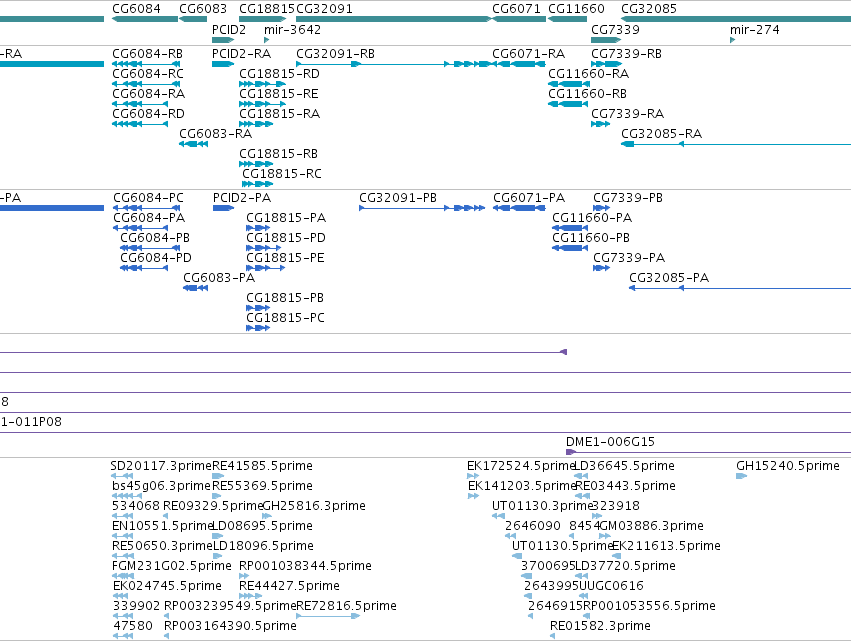Select protein CG7339-PA
The width and height of the screenshot is (851, 641).
pyautogui.click(x=629, y=258)
